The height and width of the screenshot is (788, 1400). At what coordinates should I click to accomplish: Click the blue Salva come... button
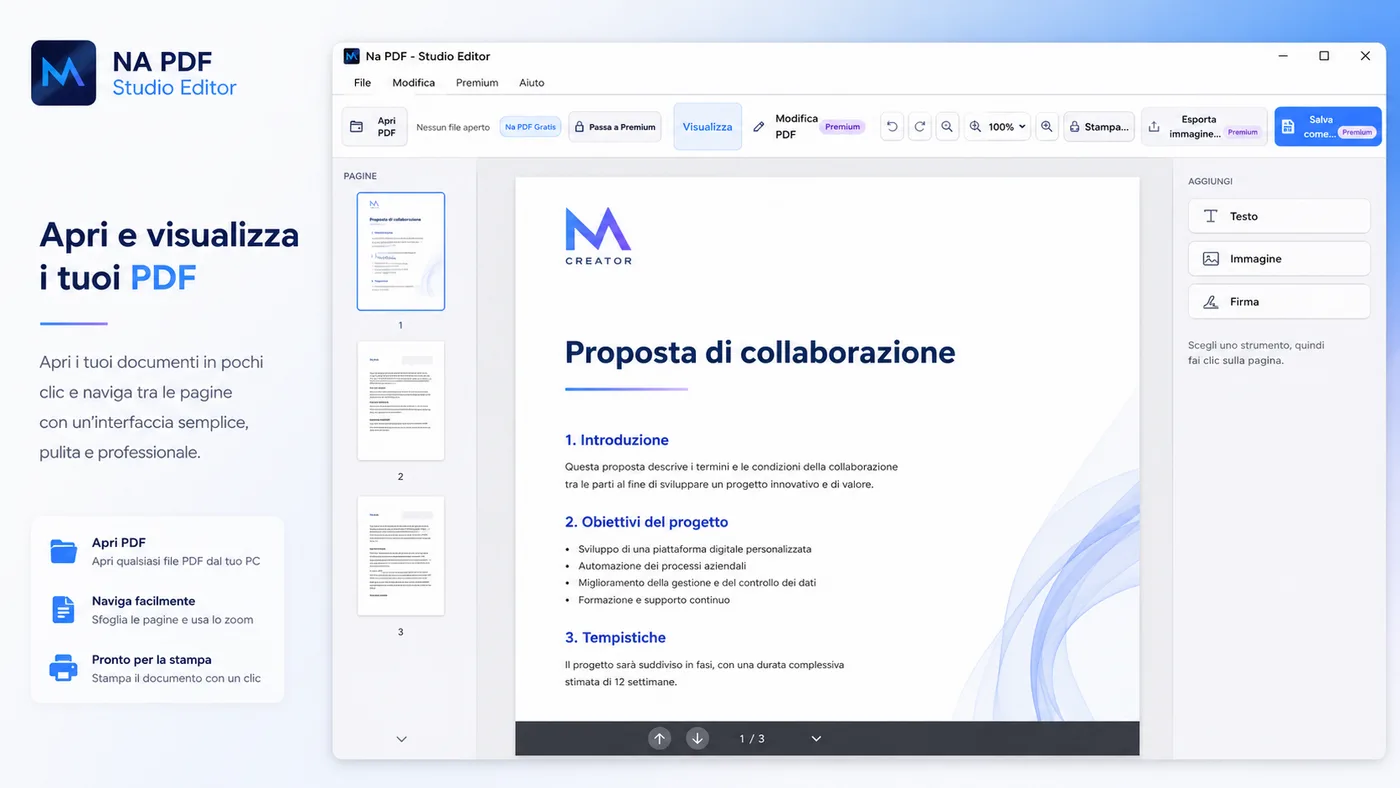[1328, 127]
